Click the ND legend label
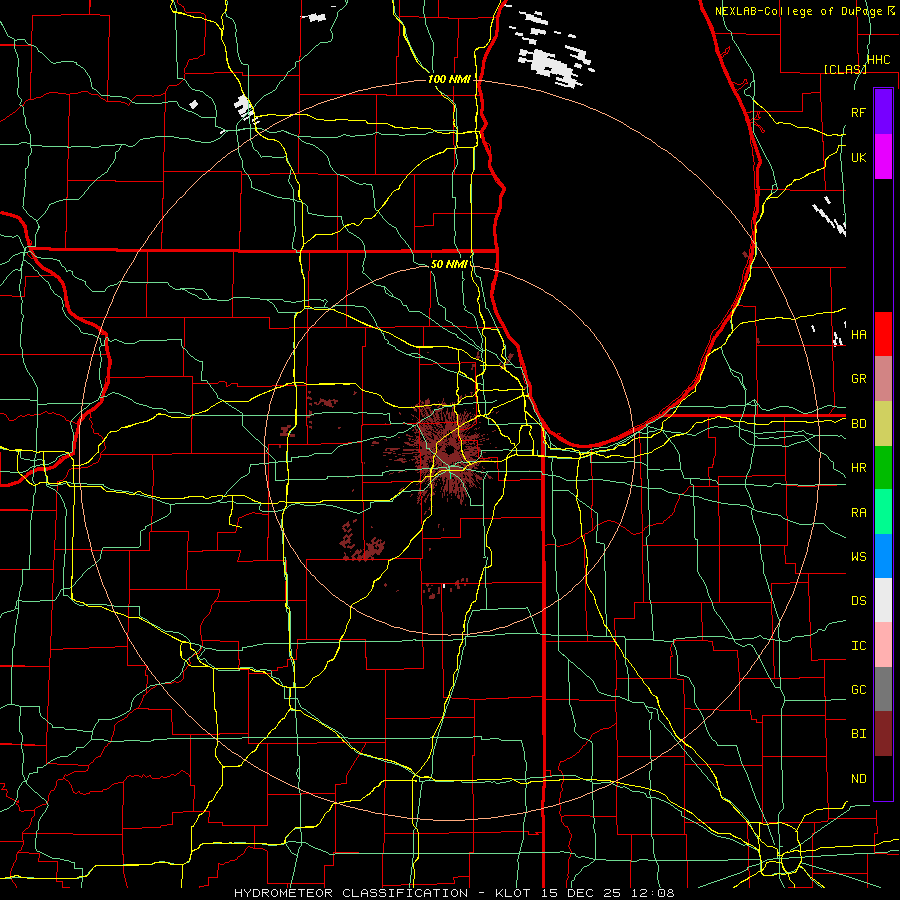 858,779
